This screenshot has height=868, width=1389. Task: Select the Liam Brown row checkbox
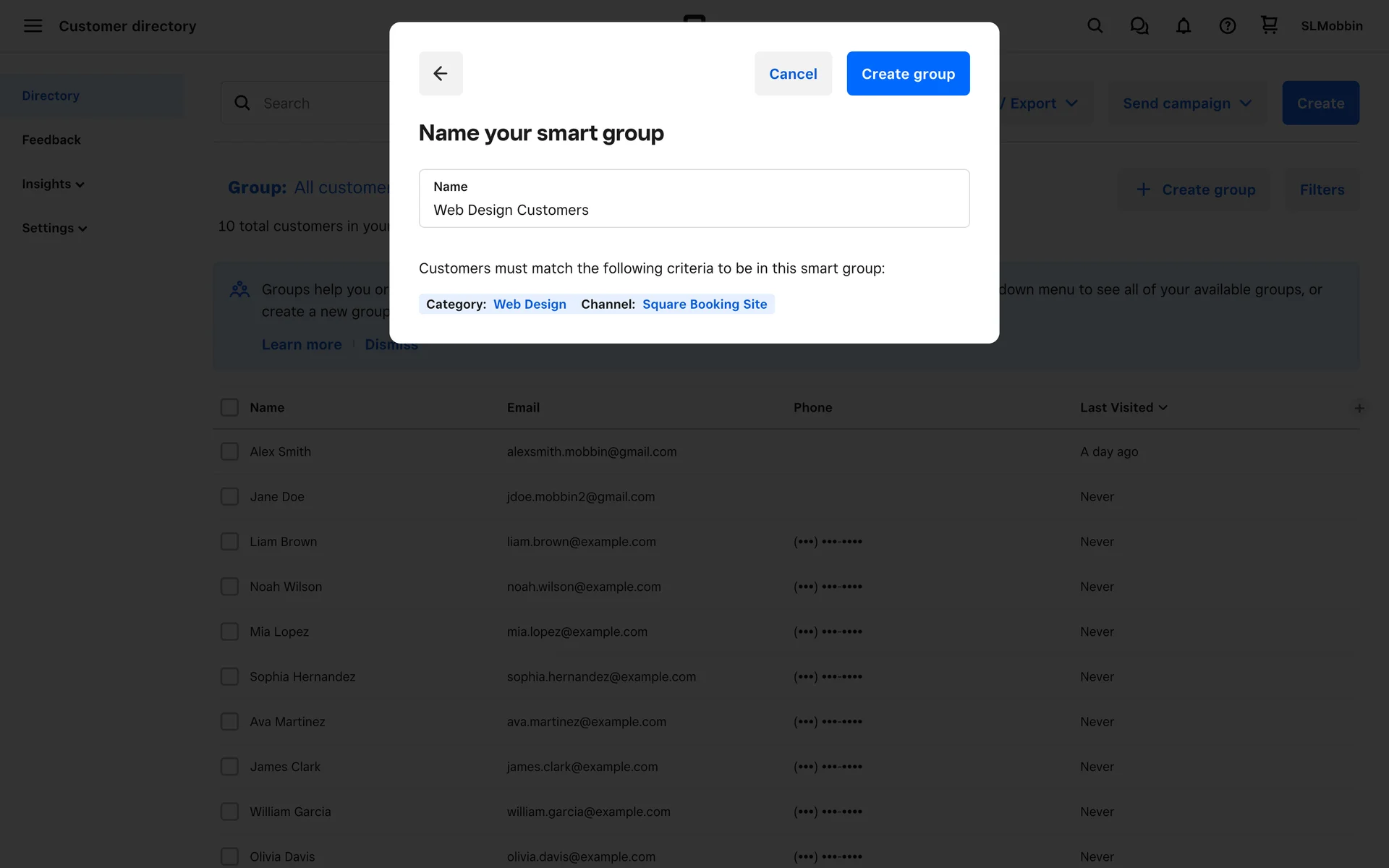point(229,542)
